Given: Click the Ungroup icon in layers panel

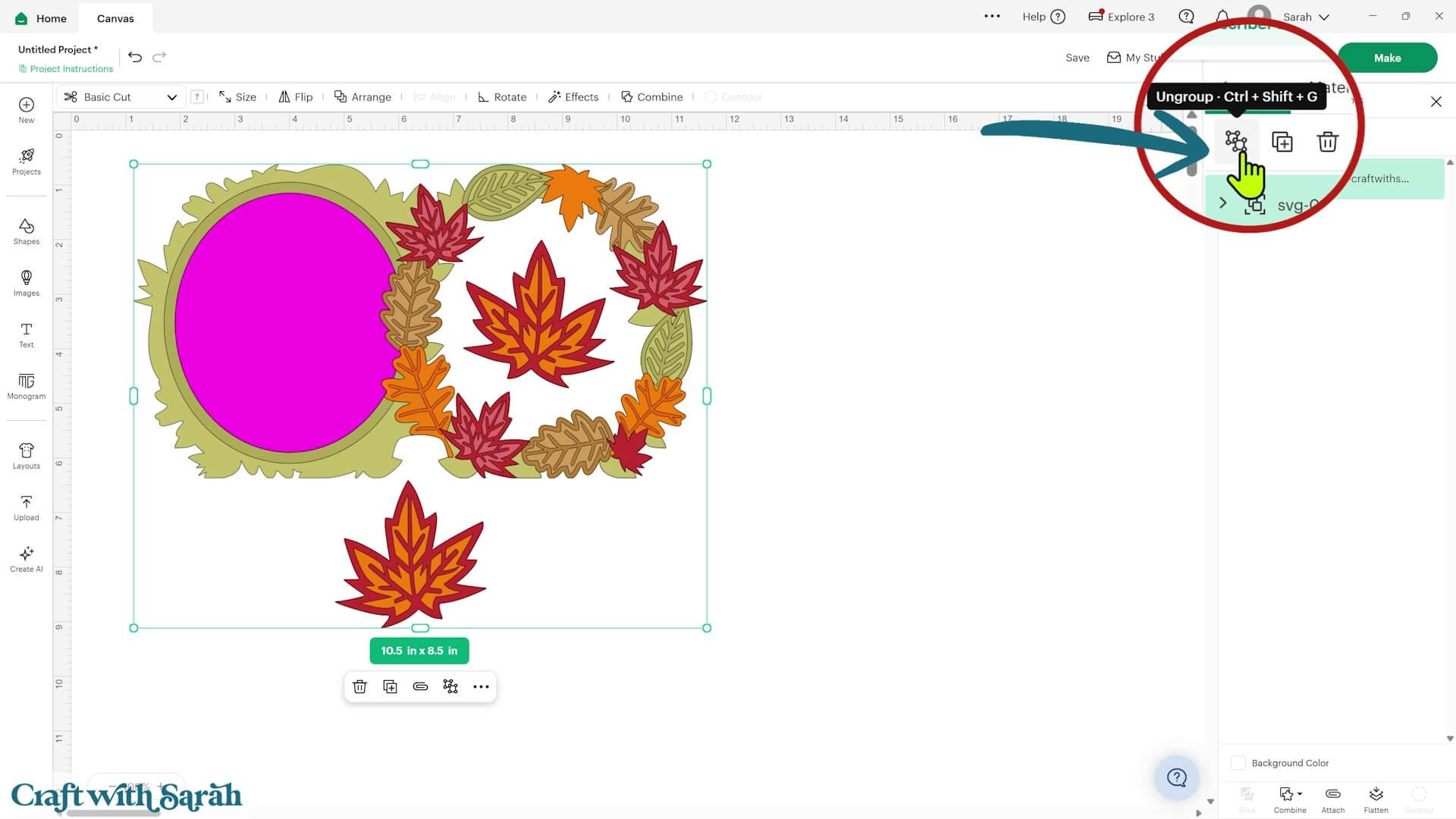Looking at the screenshot, I should [1236, 142].
